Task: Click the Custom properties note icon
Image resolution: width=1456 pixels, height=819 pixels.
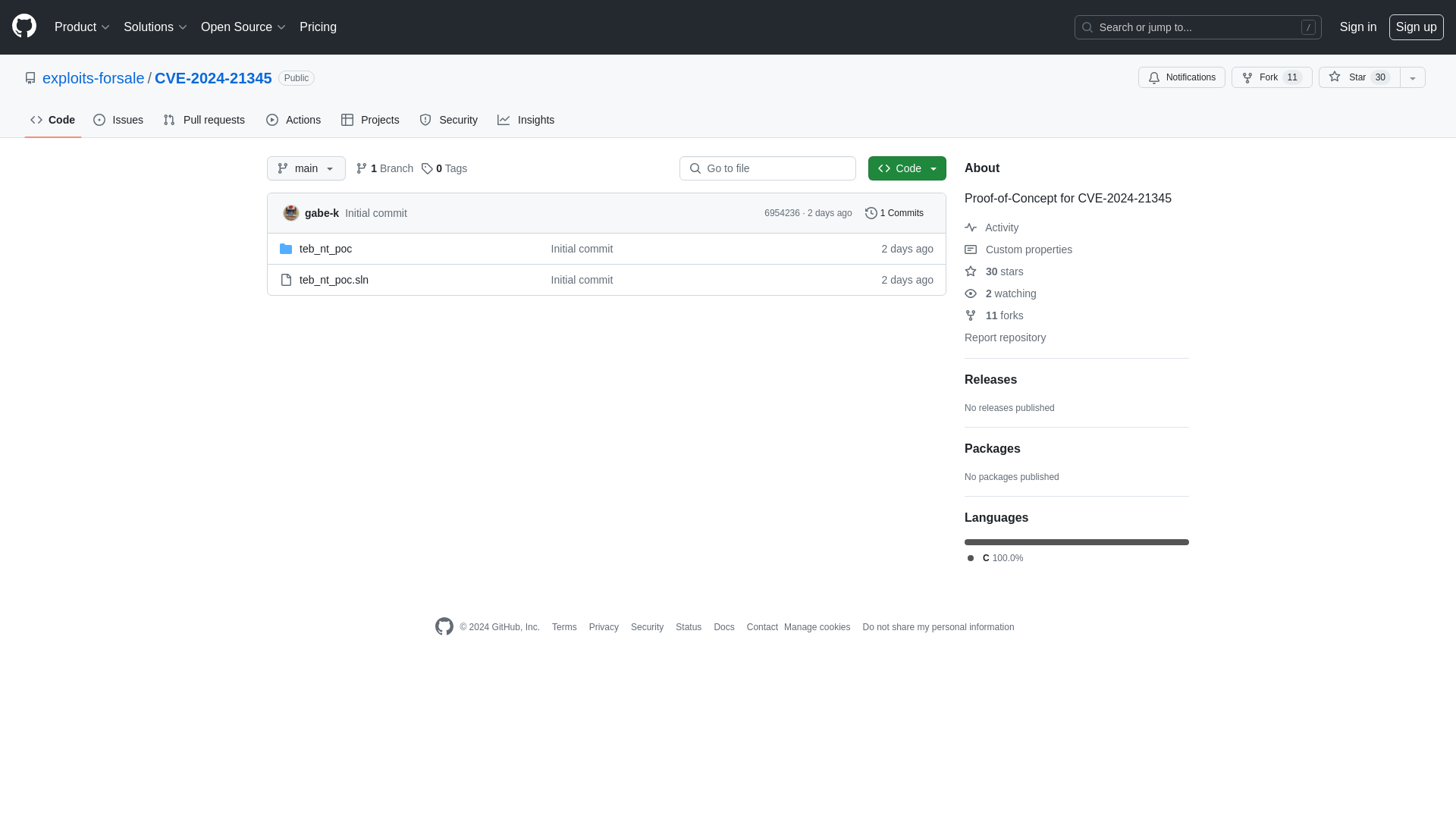Action: coord(971,249)
